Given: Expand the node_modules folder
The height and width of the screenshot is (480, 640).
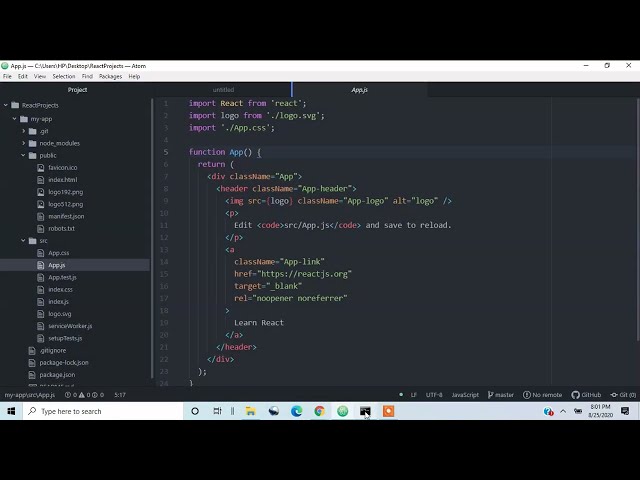Looking at the screenshot, I should coord(24,143).
